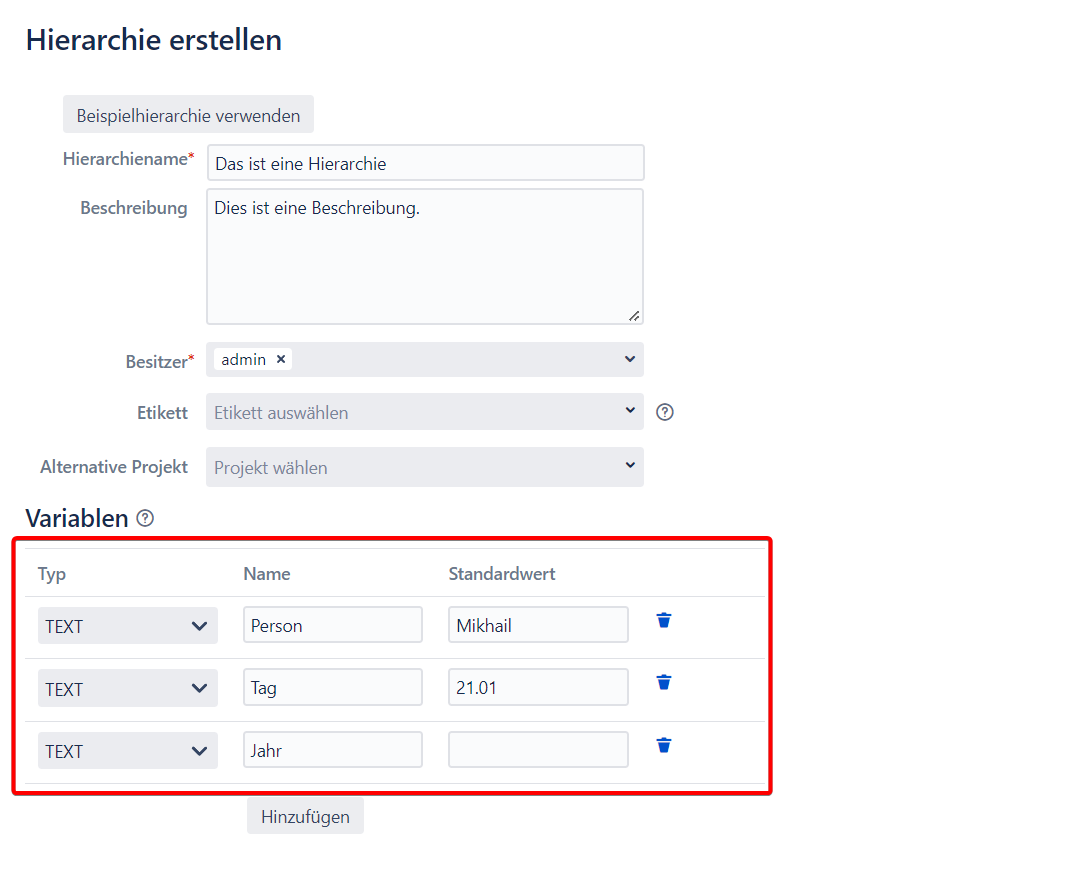This screenshot has width=1079, height=872.
Task: Edit the Tag name field
Action: click(x=332, y=688)
